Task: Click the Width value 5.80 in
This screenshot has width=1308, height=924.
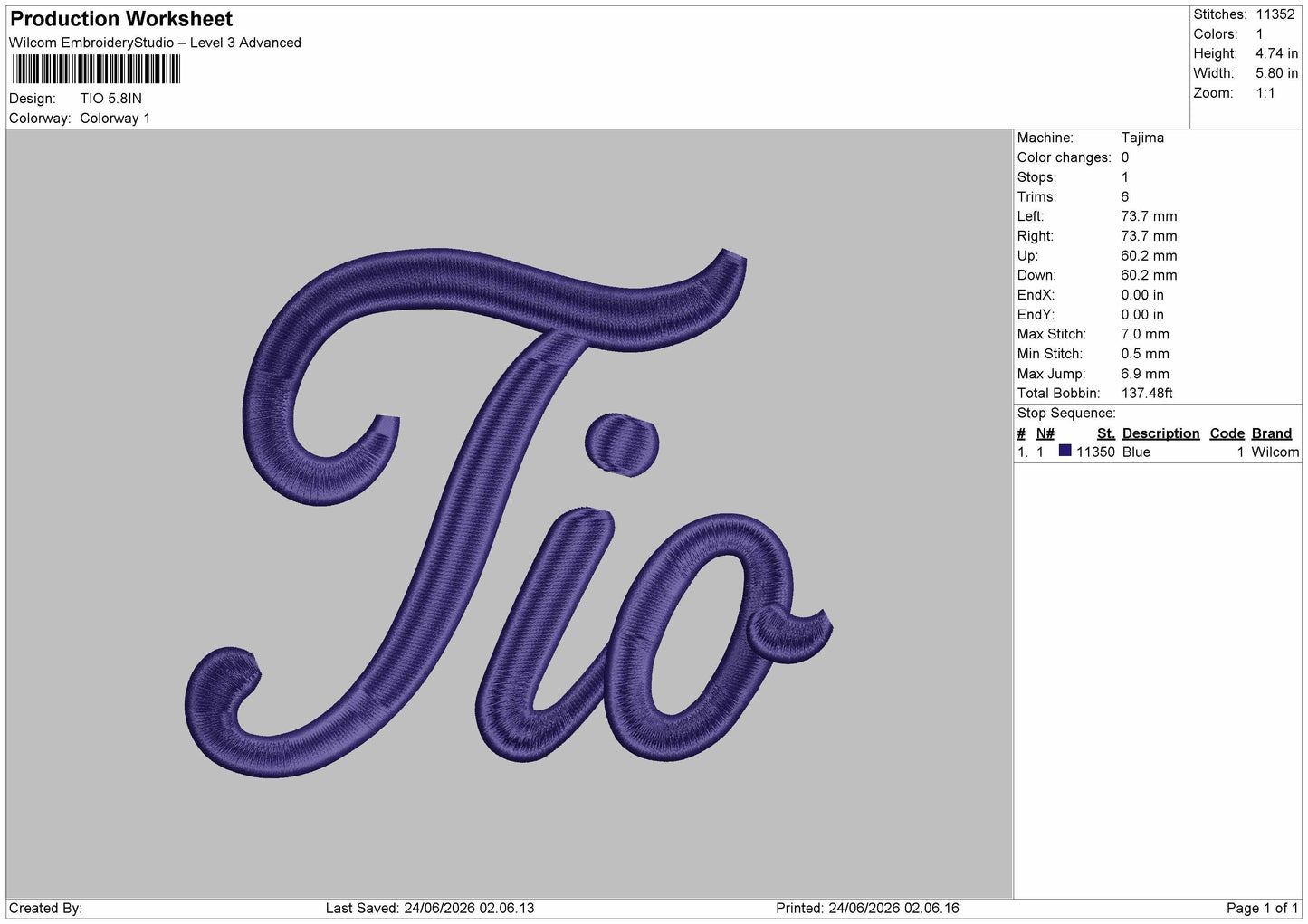Action: tap(1276, 73)
